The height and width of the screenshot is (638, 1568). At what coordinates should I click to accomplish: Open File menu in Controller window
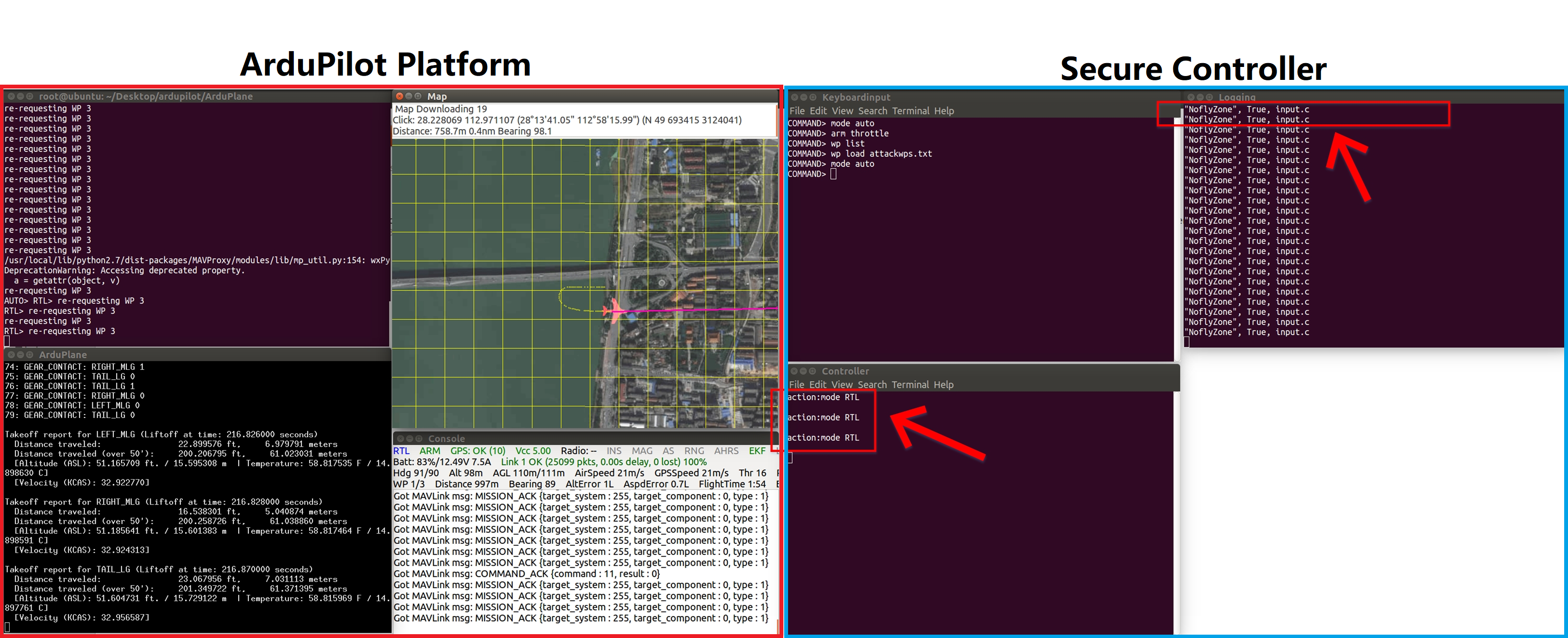(796, 385)
